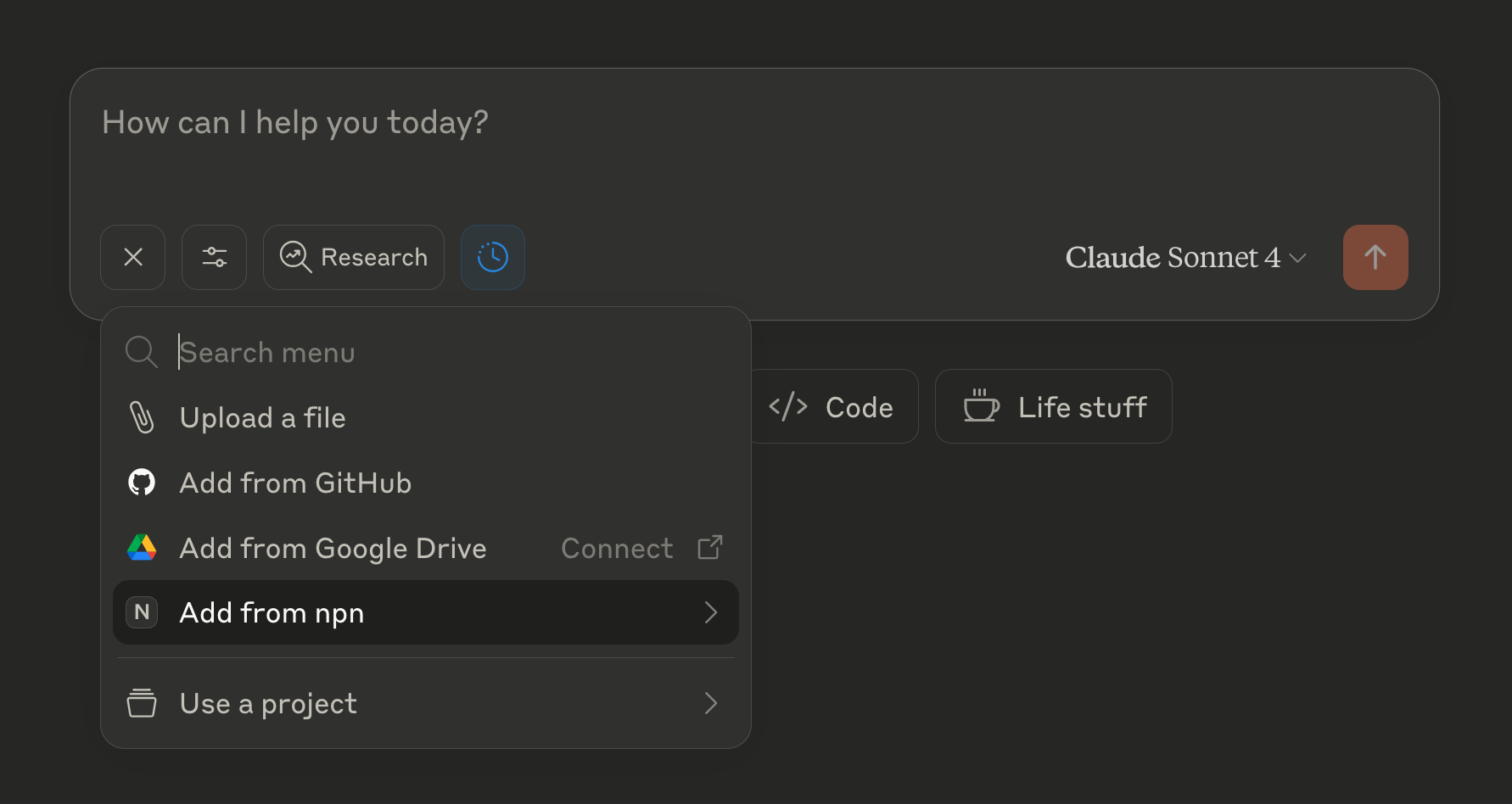The image size is (1512, 804).
Task: Open the Add from npn submenu
Action: click(426, 612)
